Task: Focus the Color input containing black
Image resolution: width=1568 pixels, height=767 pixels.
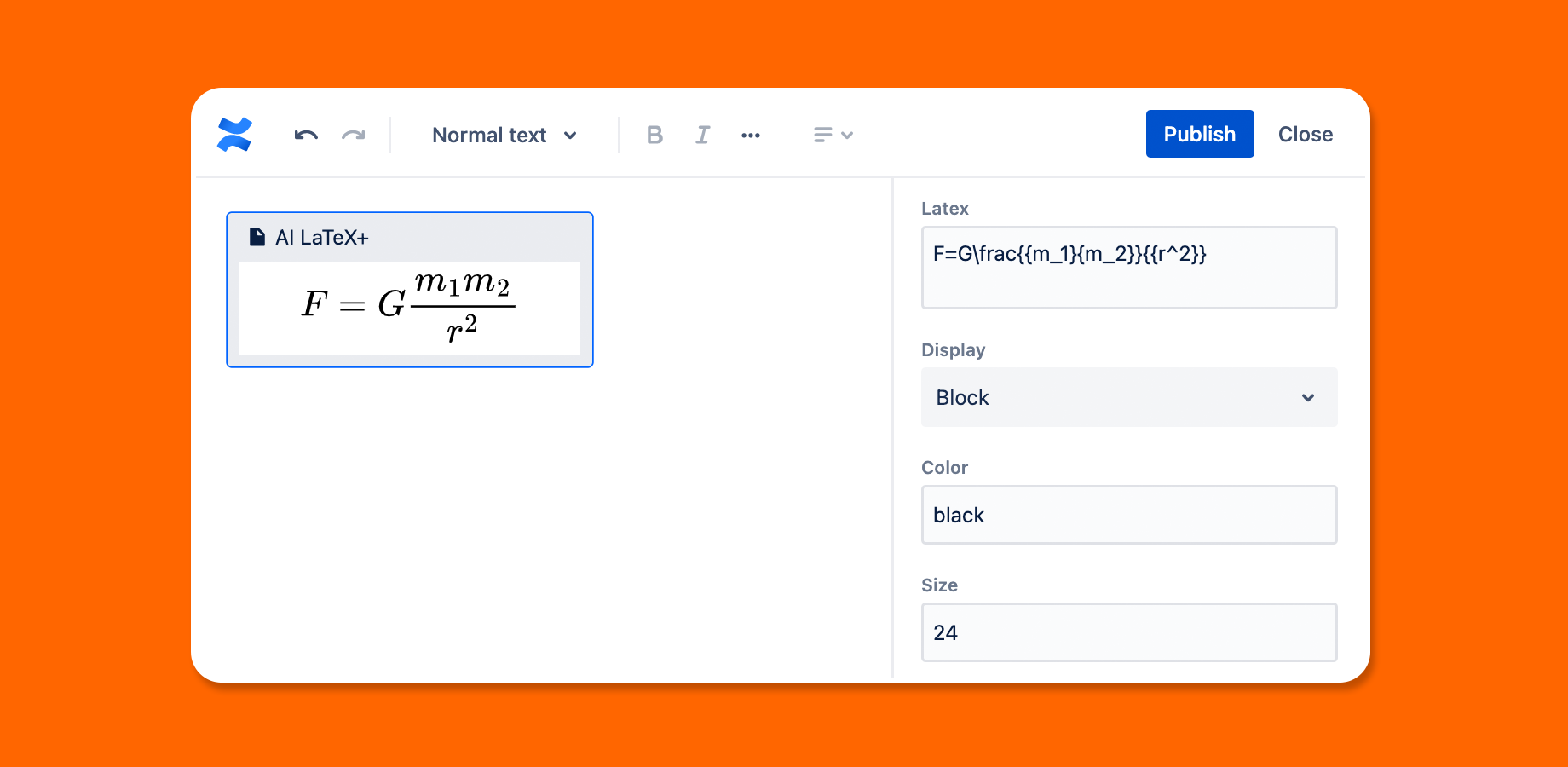Action: click(1128, 515)
